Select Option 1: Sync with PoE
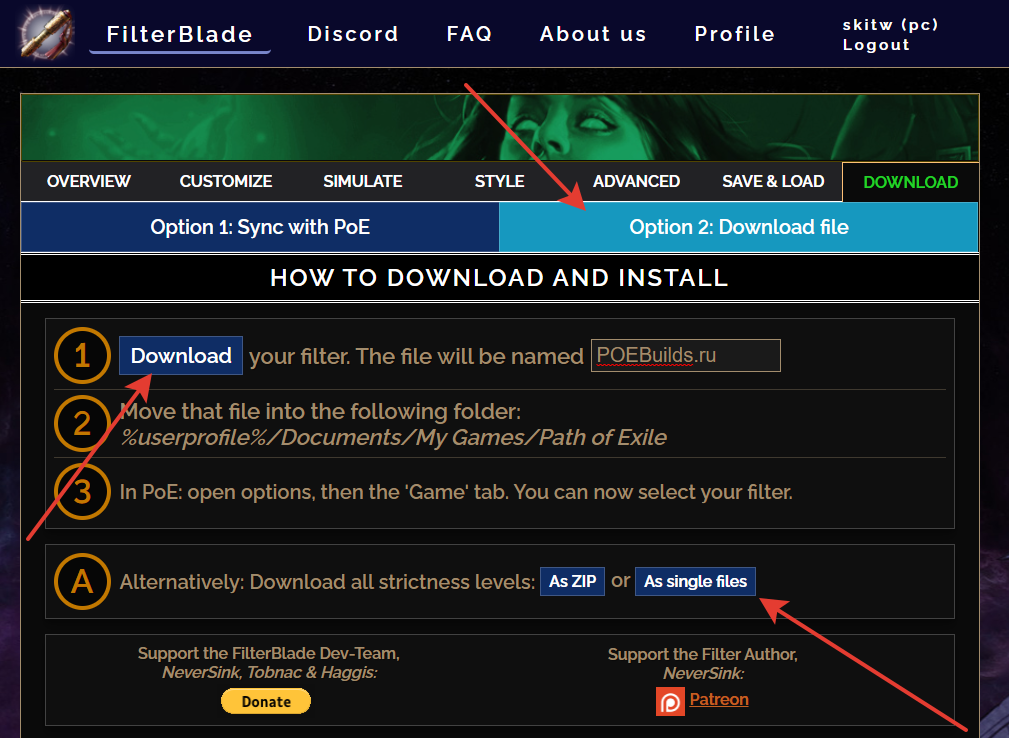This screenshot has height=738, width=1009. click(x=260, y=227)
